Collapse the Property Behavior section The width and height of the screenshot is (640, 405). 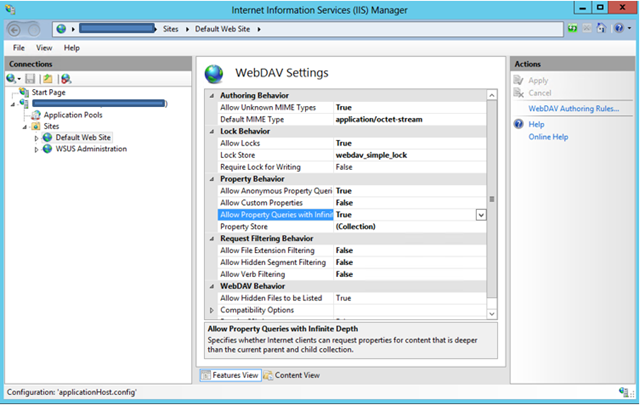(211, 179)
